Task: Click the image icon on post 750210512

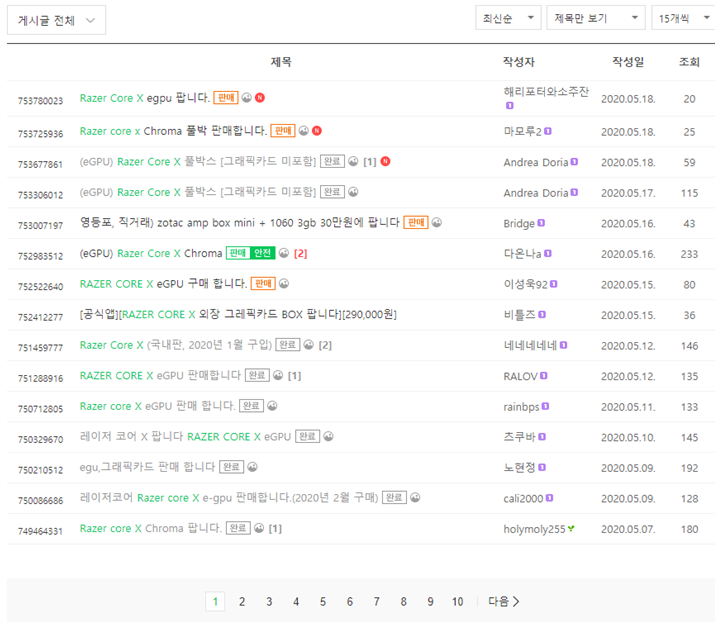Action: tap(253, 467)
